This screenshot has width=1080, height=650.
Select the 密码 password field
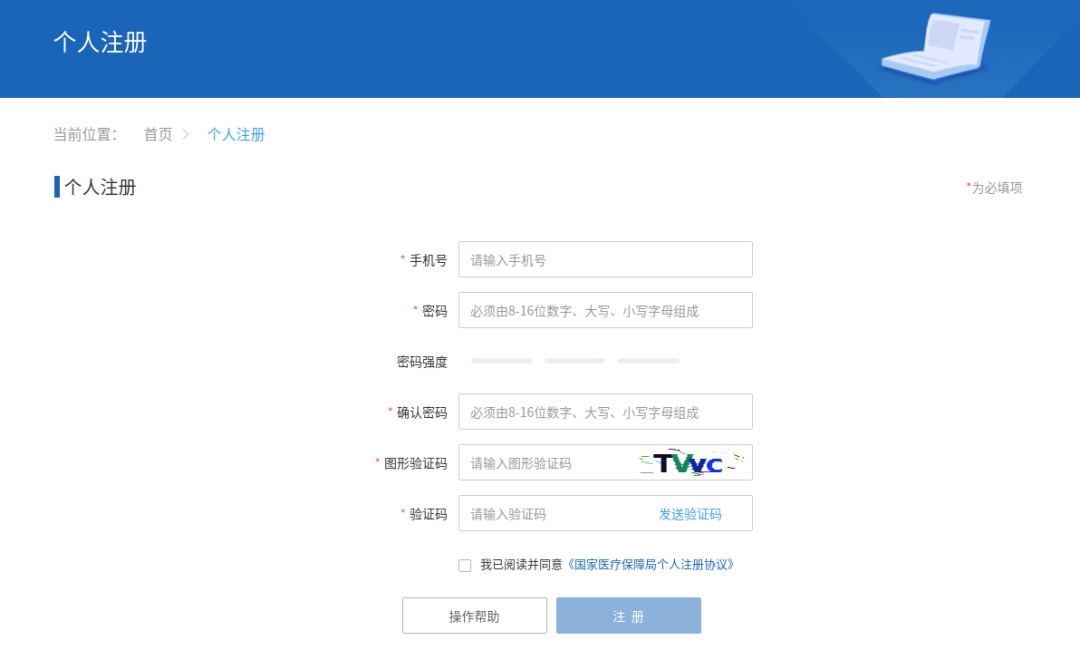tap(605, 310)
